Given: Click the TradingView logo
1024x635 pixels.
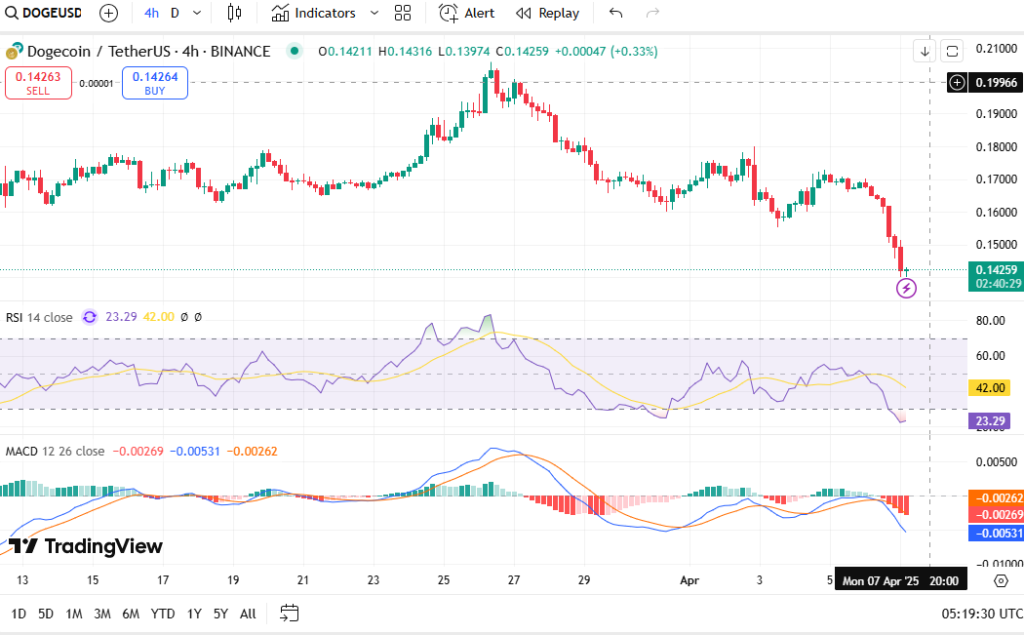Looking at the screenshot, I should 86,546.
